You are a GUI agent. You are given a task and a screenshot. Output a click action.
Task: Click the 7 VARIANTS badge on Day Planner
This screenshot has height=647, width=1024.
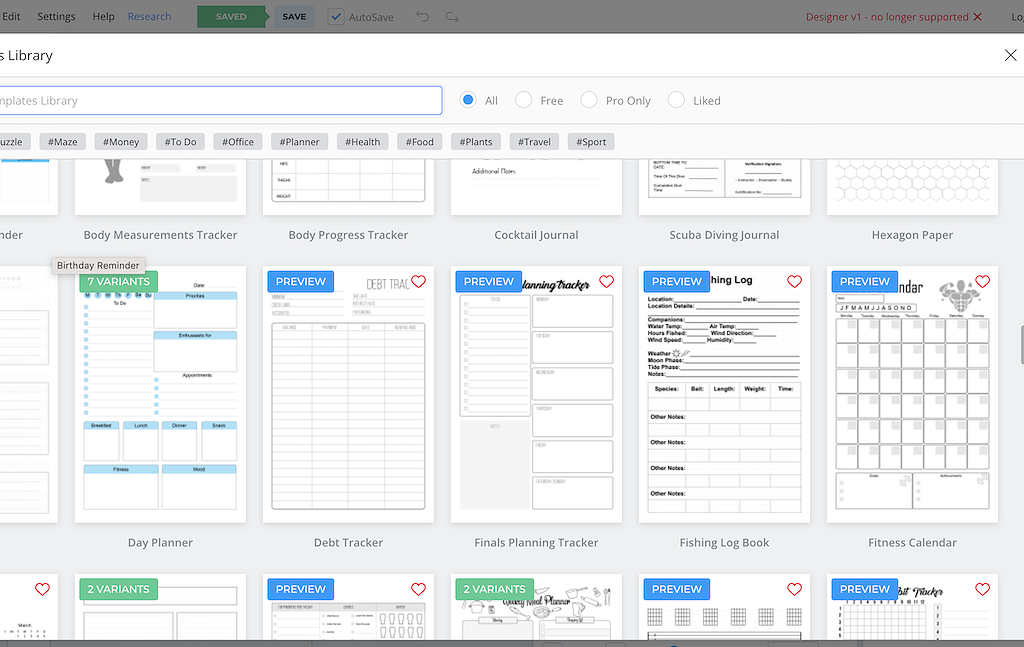click(118, 282)
